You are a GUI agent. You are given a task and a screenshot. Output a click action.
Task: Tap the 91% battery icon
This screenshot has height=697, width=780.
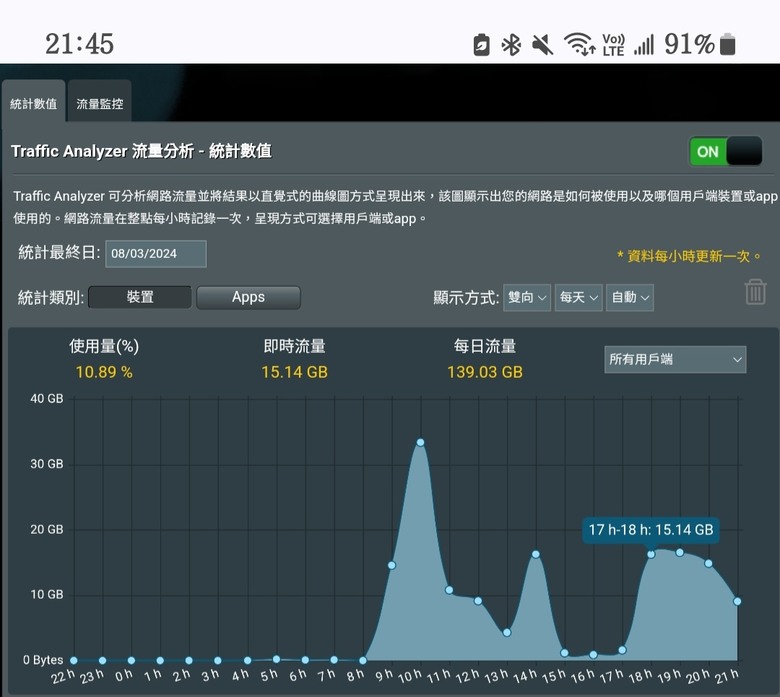728,44
